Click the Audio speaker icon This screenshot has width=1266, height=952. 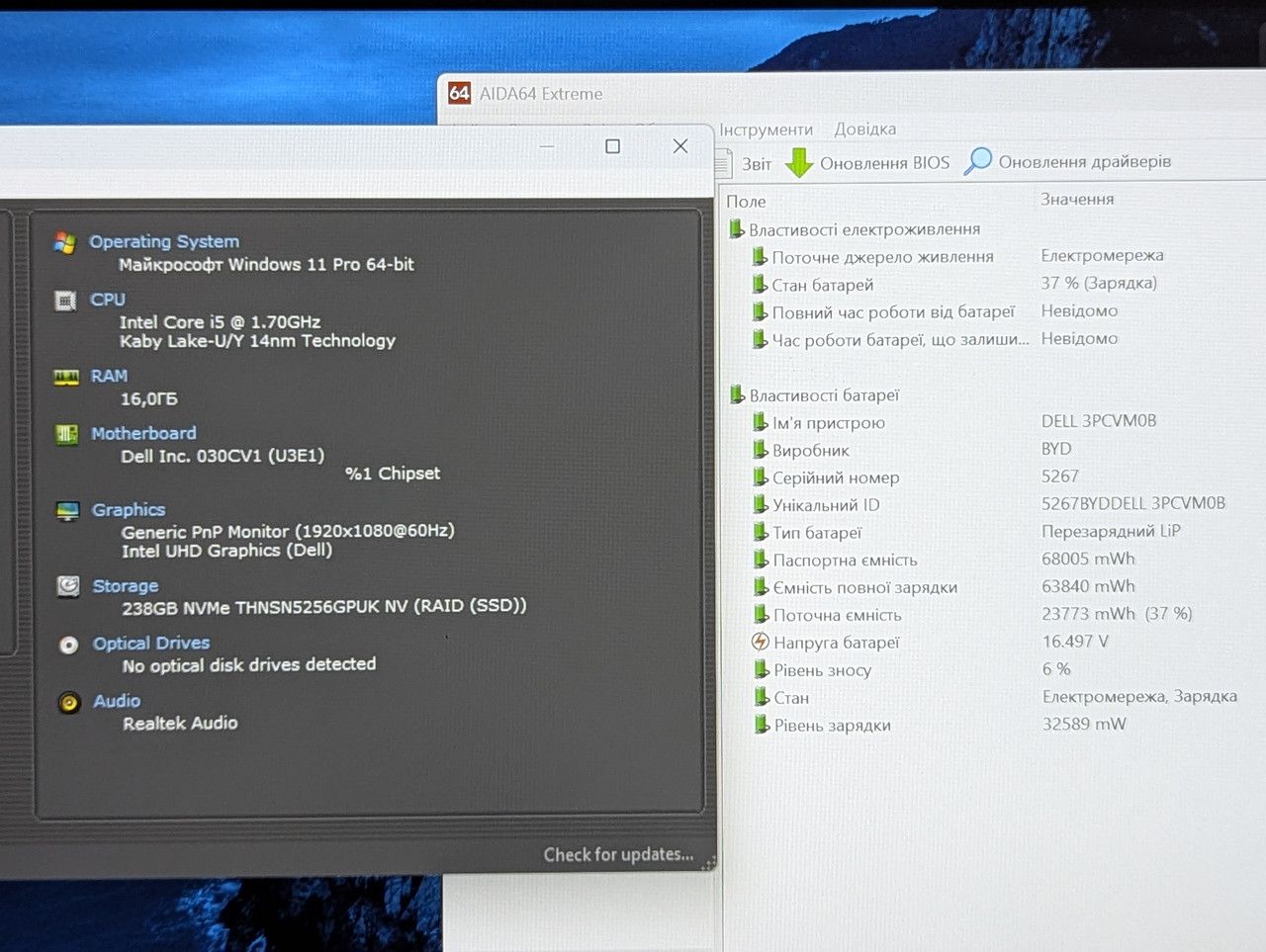click(x=69, y=703)
